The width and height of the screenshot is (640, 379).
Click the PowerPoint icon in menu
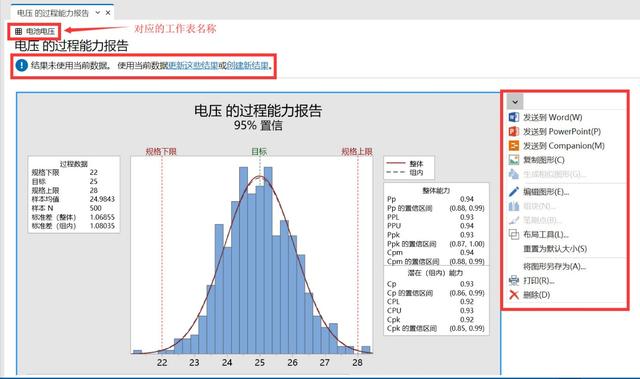click(513, 131)
